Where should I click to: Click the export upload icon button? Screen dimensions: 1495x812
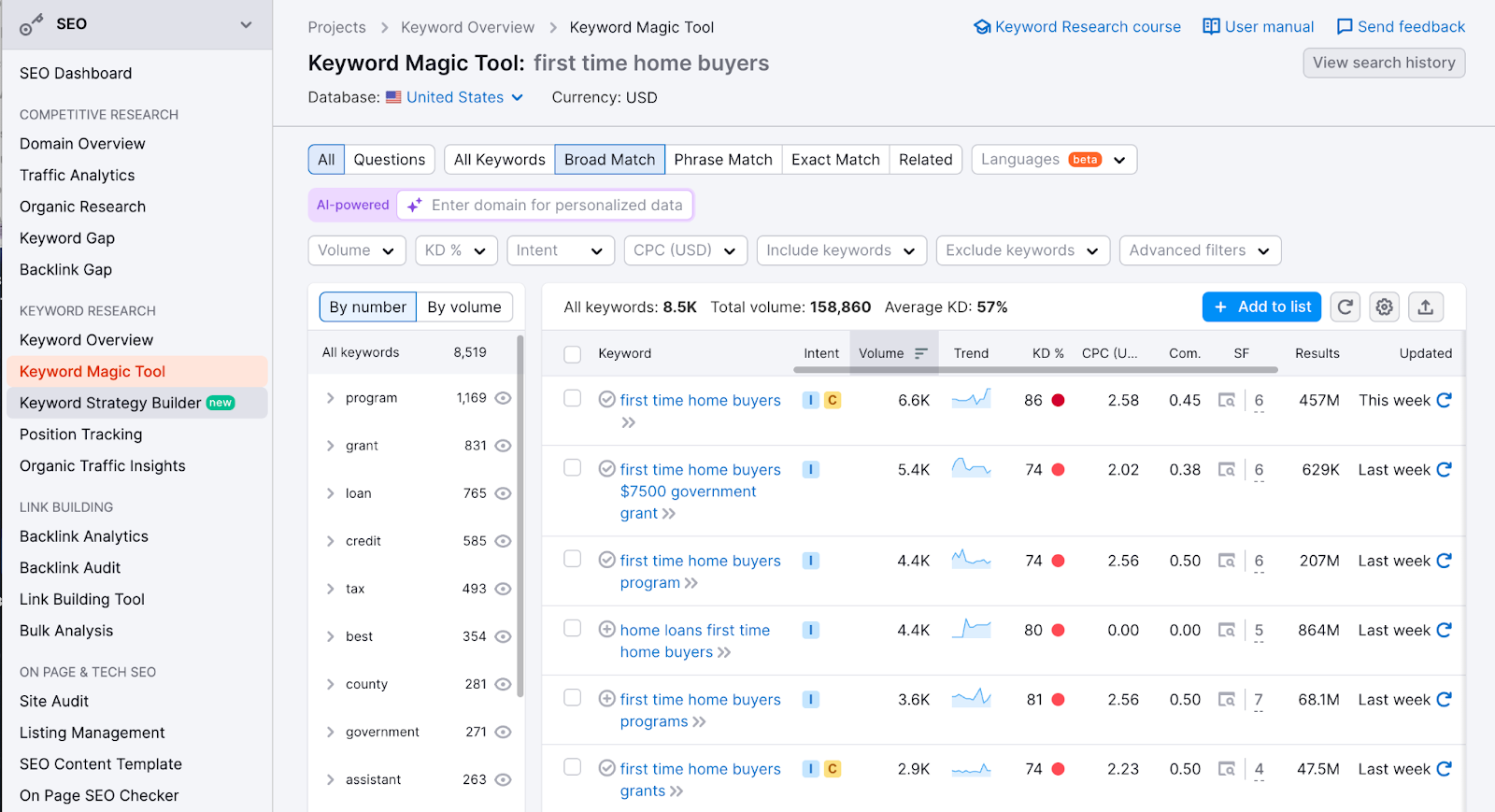point(1425,306)
